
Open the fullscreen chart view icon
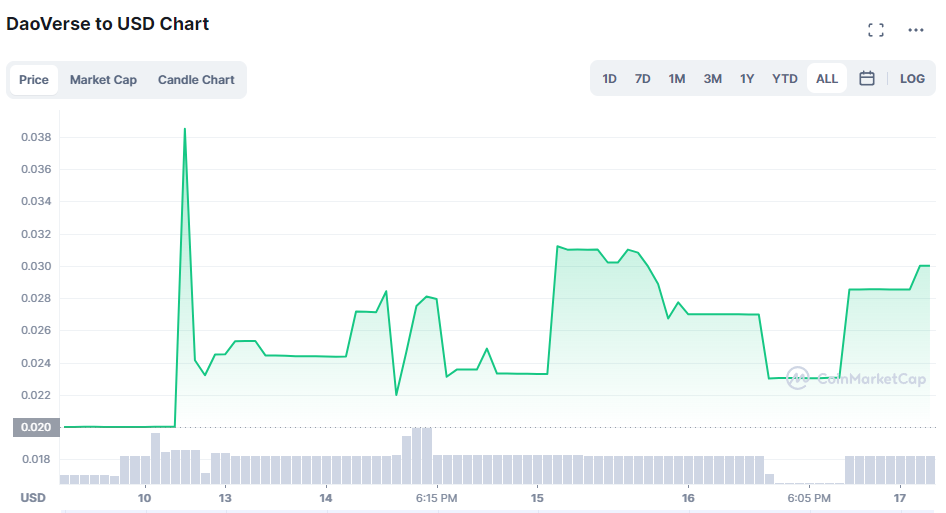(876, 30)
